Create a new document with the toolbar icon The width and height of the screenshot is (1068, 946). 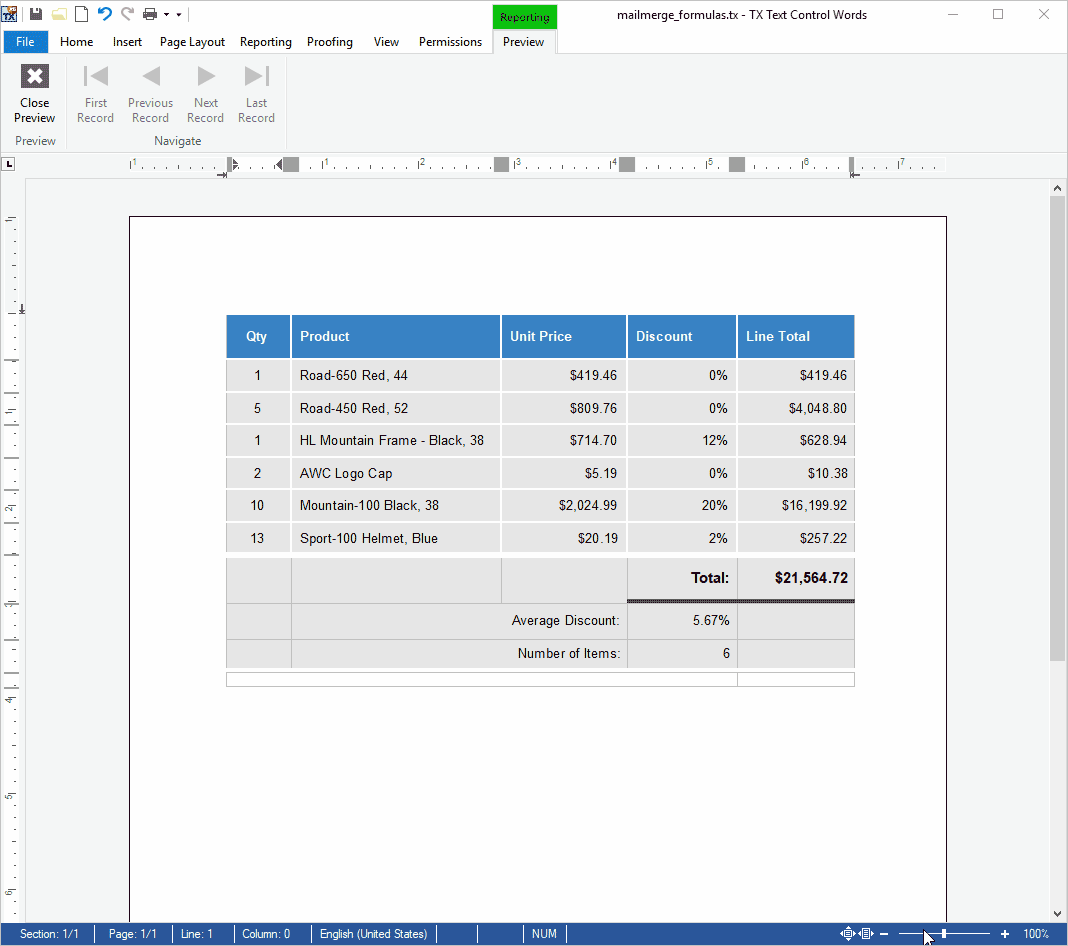coord(80,15)
